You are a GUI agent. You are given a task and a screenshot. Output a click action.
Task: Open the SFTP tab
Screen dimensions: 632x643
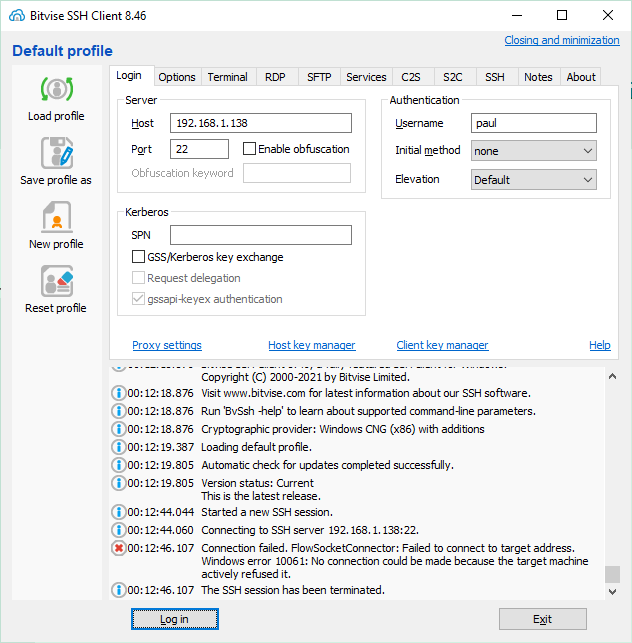319,77
